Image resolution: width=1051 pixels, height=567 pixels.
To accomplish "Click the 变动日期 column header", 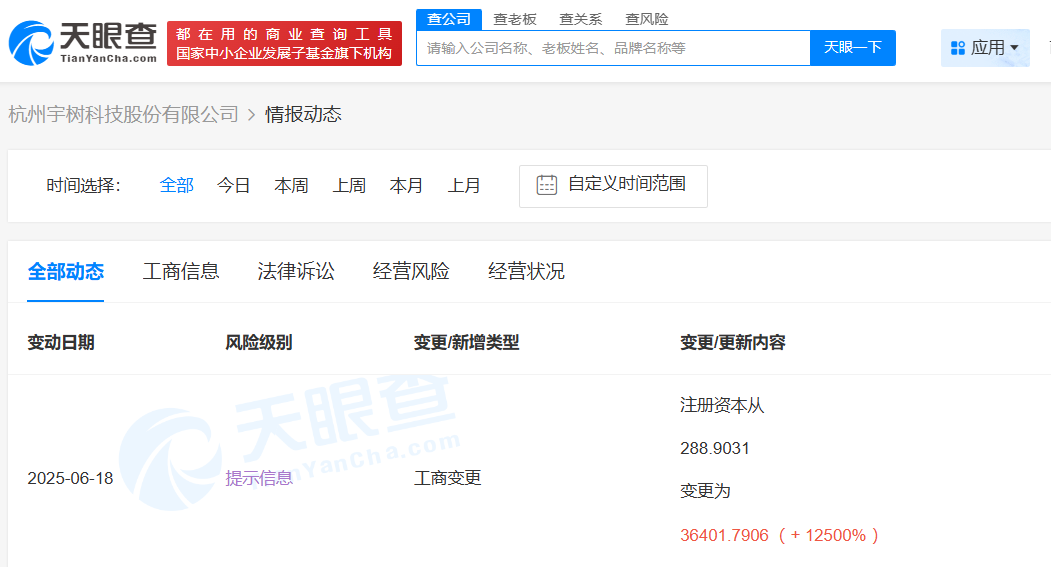I will point(60,342).
